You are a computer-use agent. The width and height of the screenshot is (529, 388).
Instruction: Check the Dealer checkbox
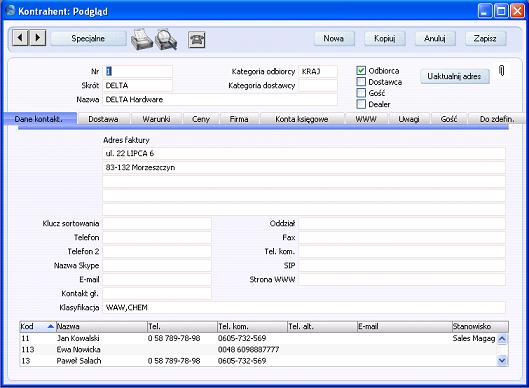point(361,104)
